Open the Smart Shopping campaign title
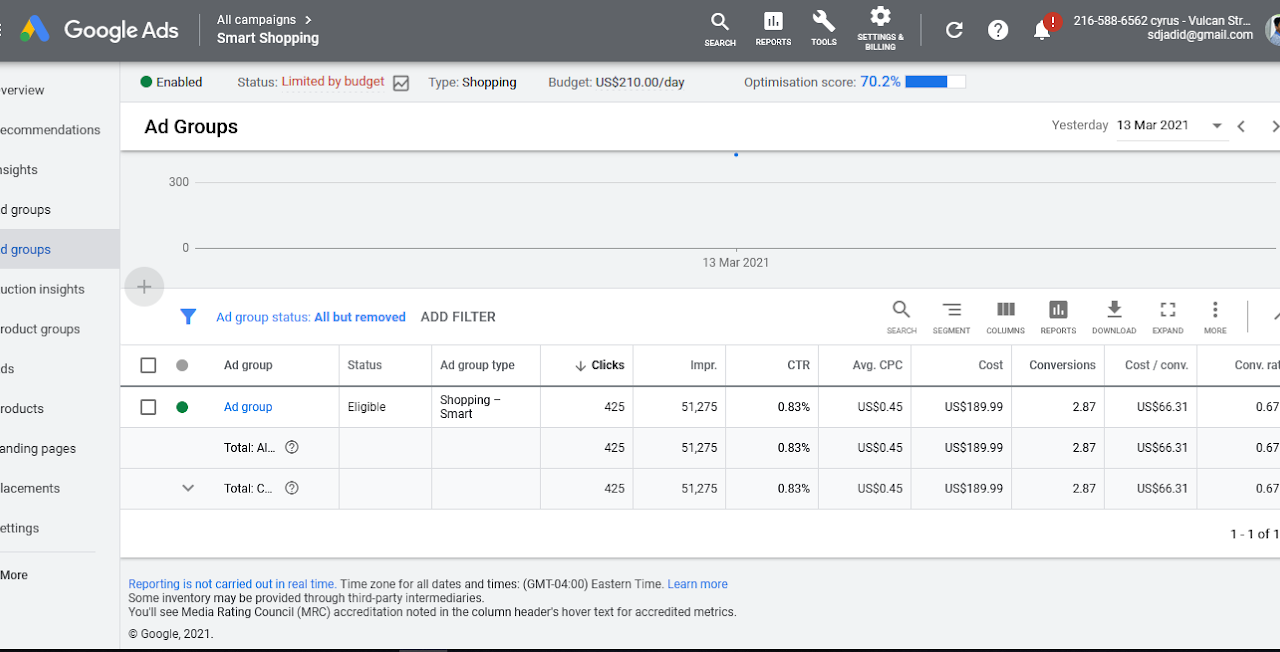 point(268,38)
